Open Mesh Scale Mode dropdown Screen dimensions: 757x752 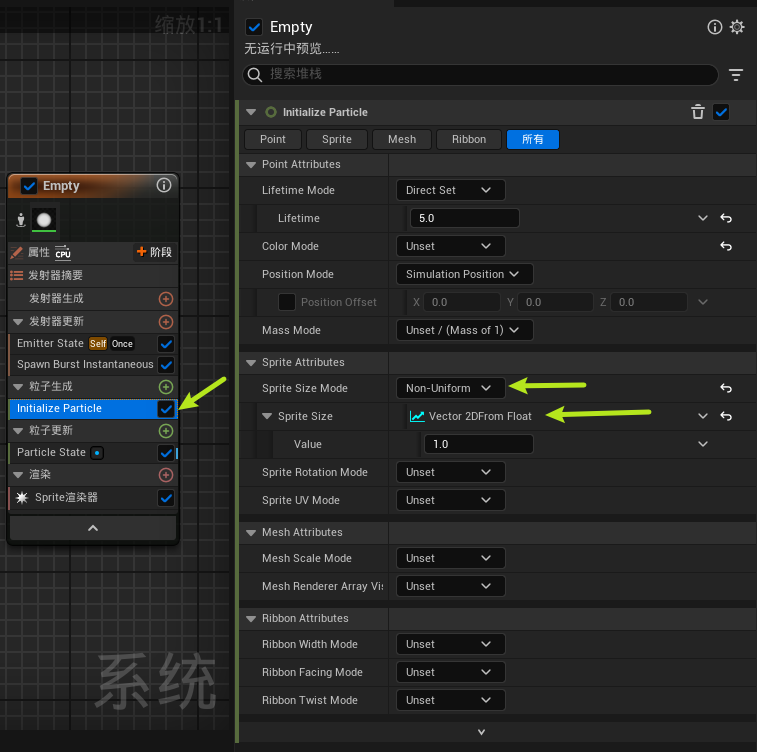pos(450,558)
